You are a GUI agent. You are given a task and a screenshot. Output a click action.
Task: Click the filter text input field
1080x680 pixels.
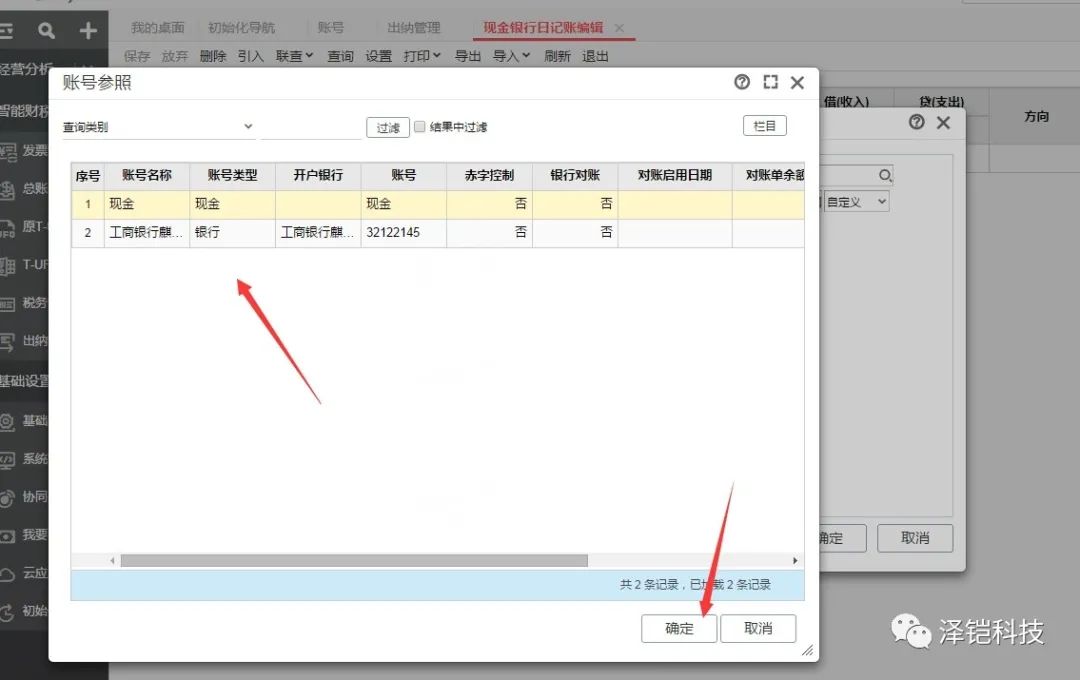click(310, 127)
